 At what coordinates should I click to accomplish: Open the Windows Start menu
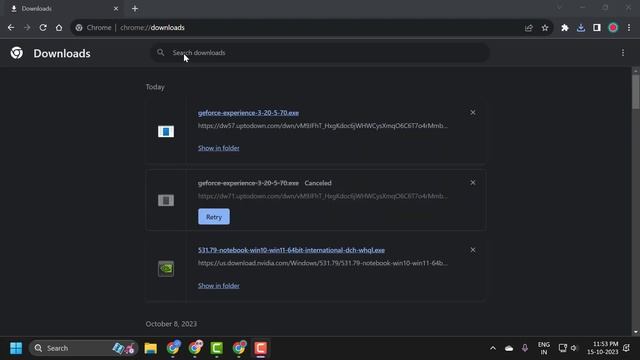click(x=16, y=348)
